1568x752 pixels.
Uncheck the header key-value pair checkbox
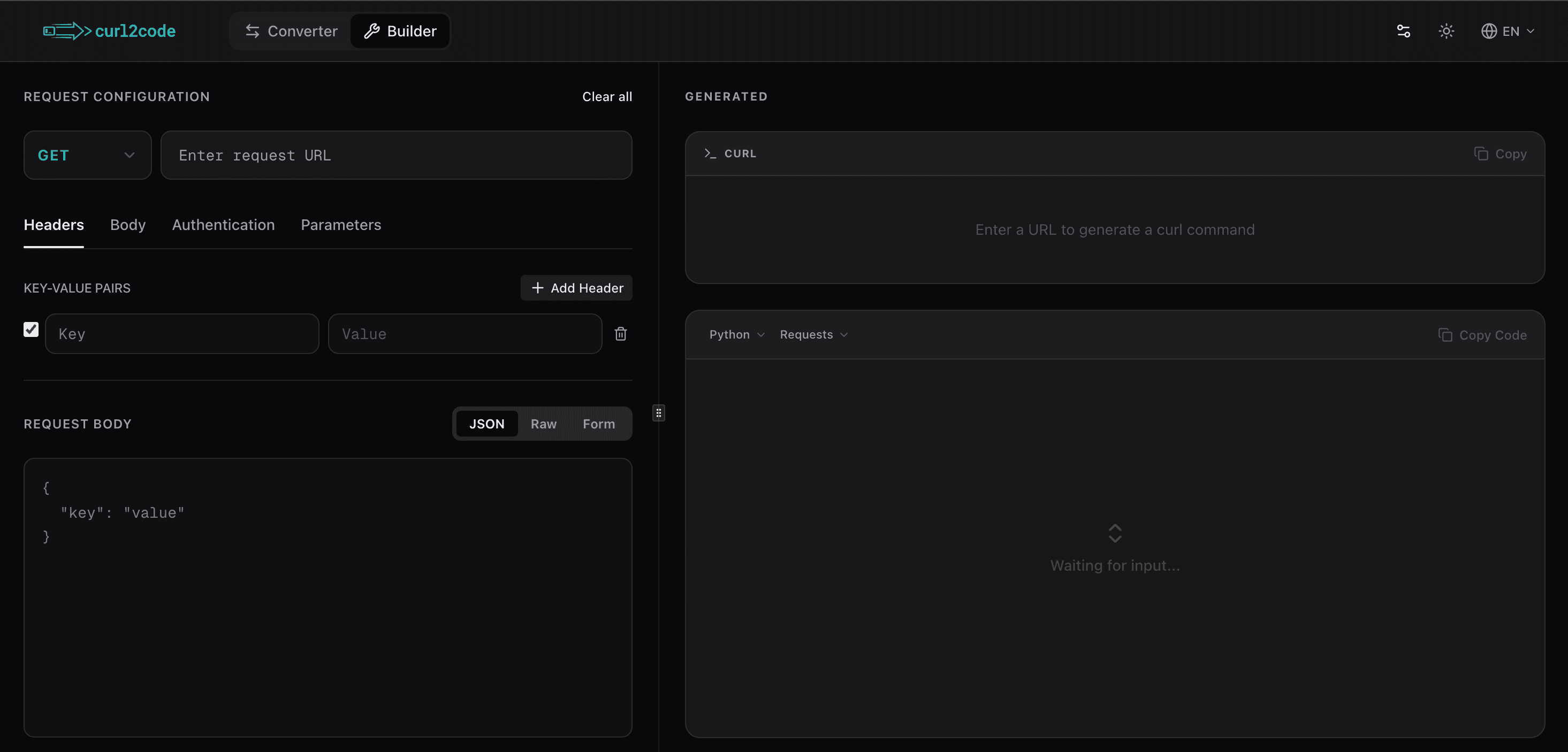[31, 329]
